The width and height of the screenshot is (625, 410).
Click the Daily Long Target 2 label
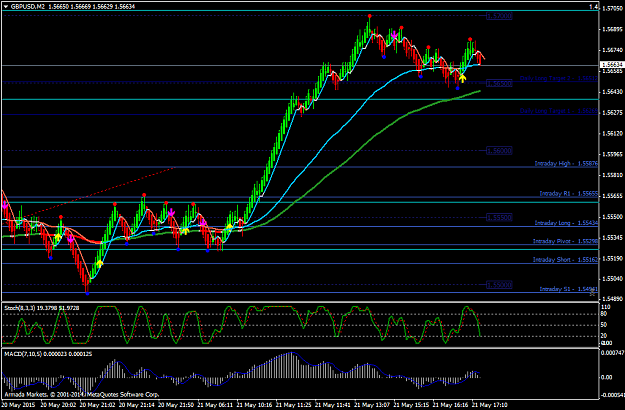tap(558, 78)
